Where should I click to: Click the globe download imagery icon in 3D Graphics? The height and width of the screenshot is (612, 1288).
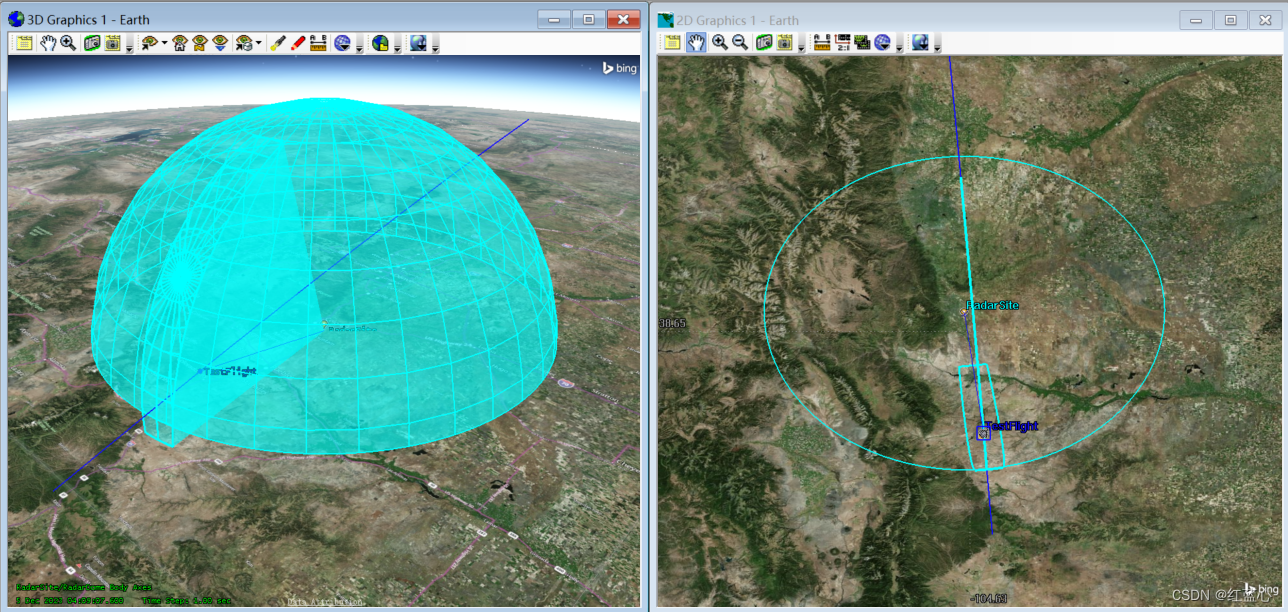[x=418, y=43]
